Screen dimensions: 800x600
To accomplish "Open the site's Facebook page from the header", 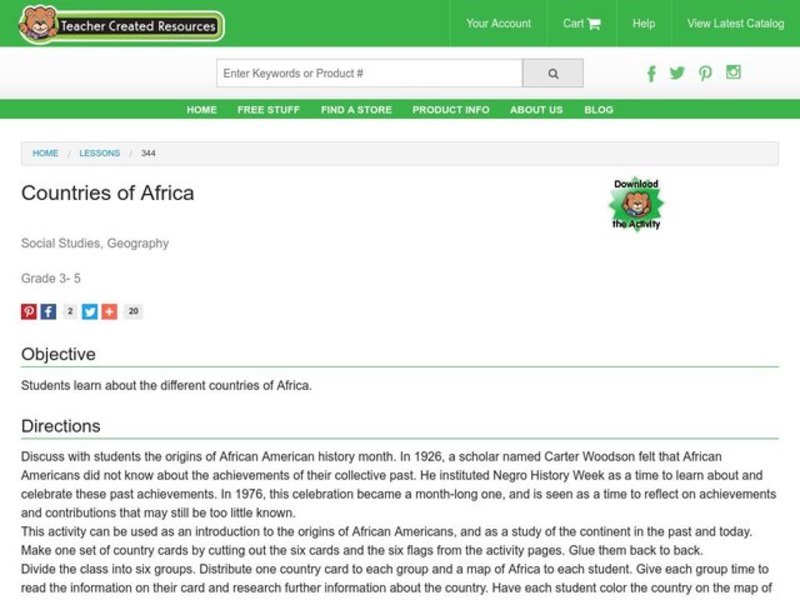I will click(651, 73).
